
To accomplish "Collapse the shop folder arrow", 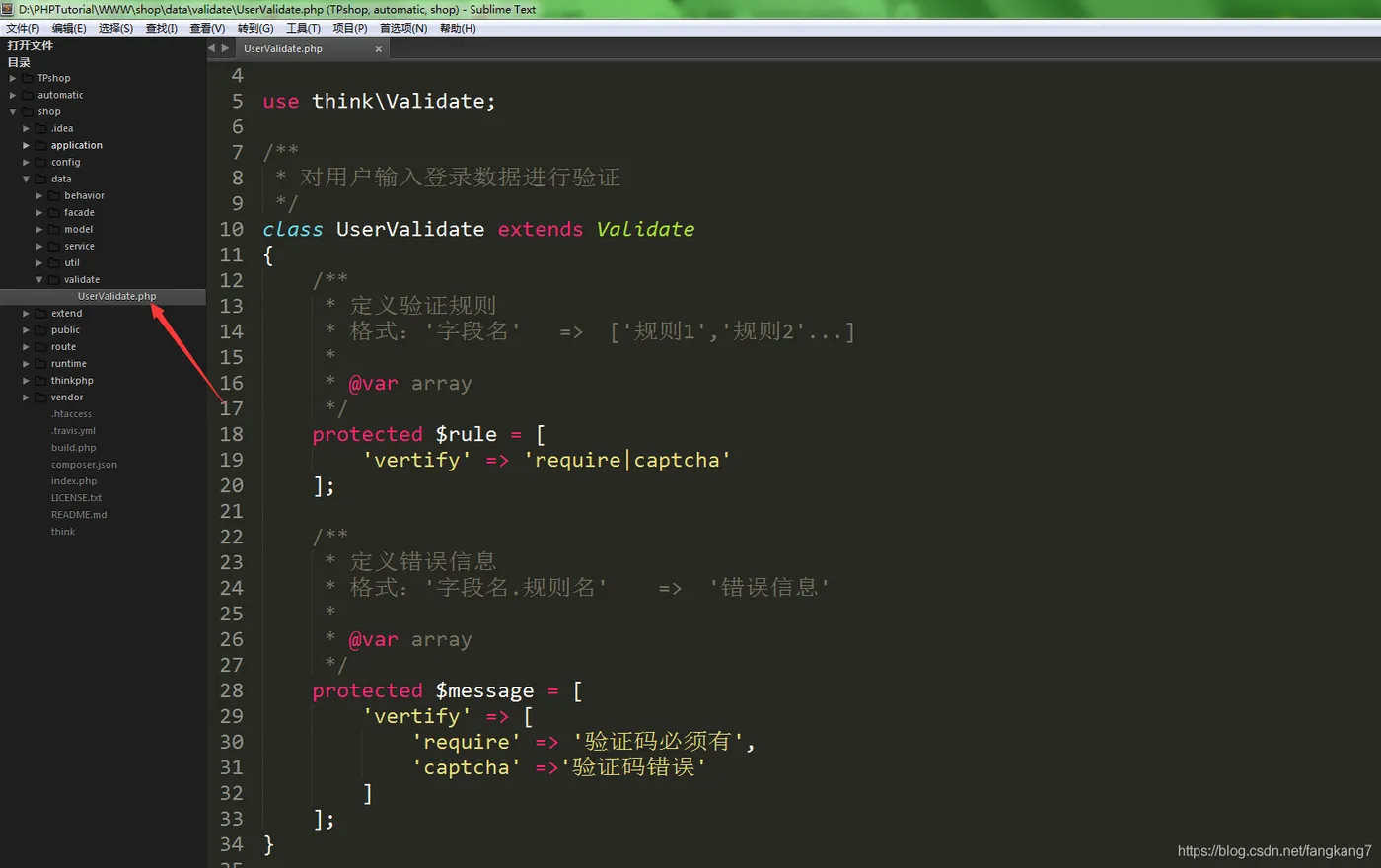I will (13, 111).
